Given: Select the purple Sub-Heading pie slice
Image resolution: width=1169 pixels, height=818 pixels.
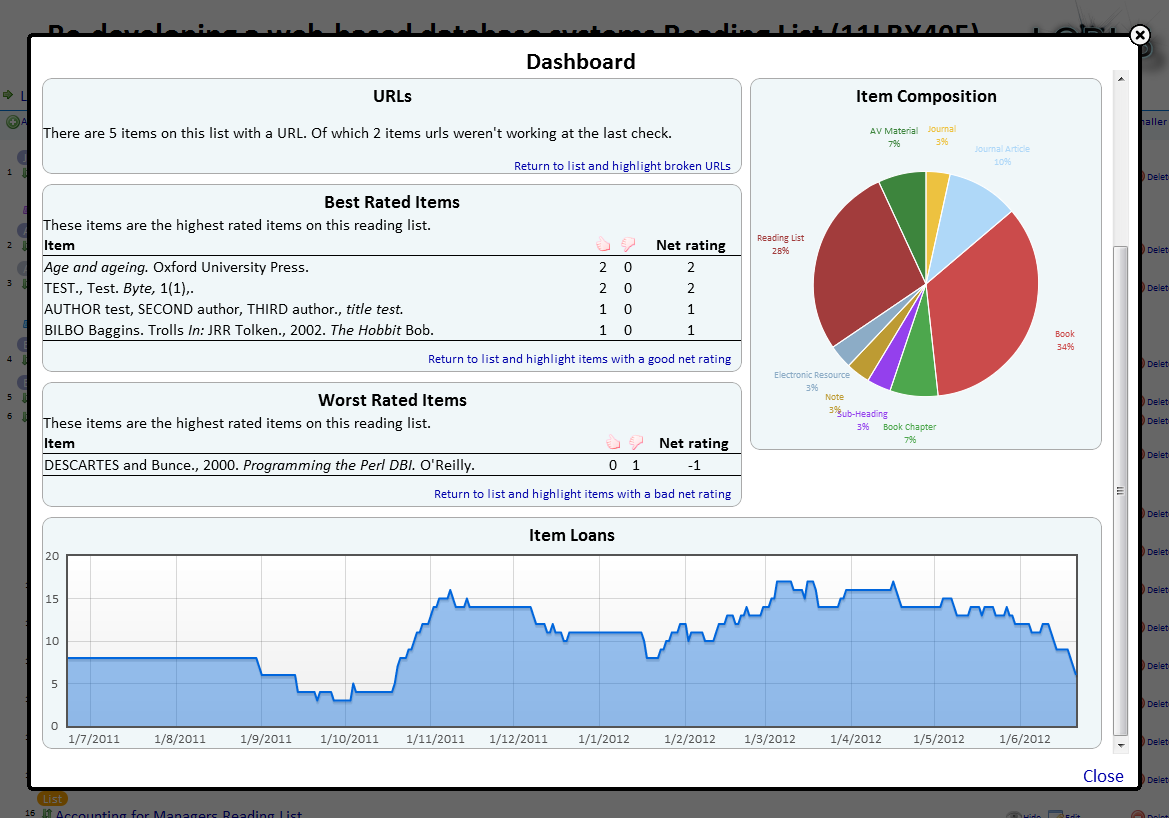Looking at the screenshot, I should point(882,372).
